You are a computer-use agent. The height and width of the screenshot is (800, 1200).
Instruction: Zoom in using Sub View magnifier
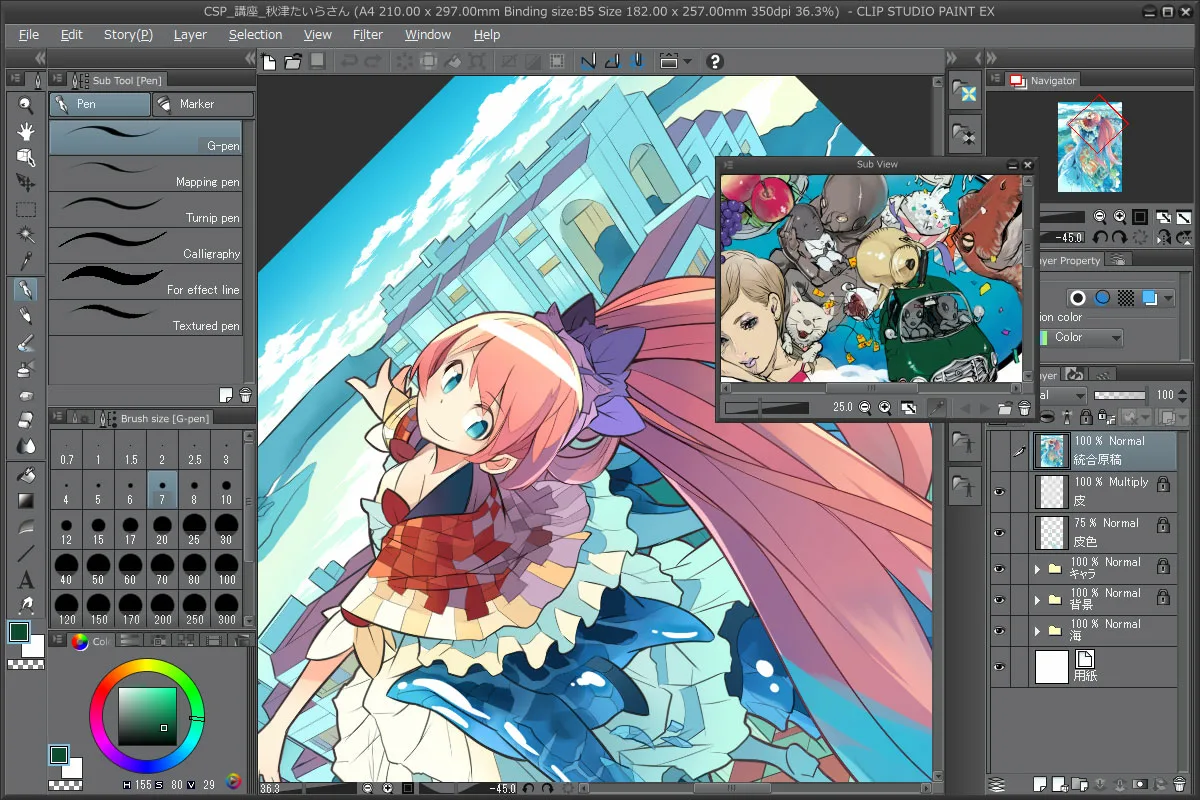coord(885,408)
